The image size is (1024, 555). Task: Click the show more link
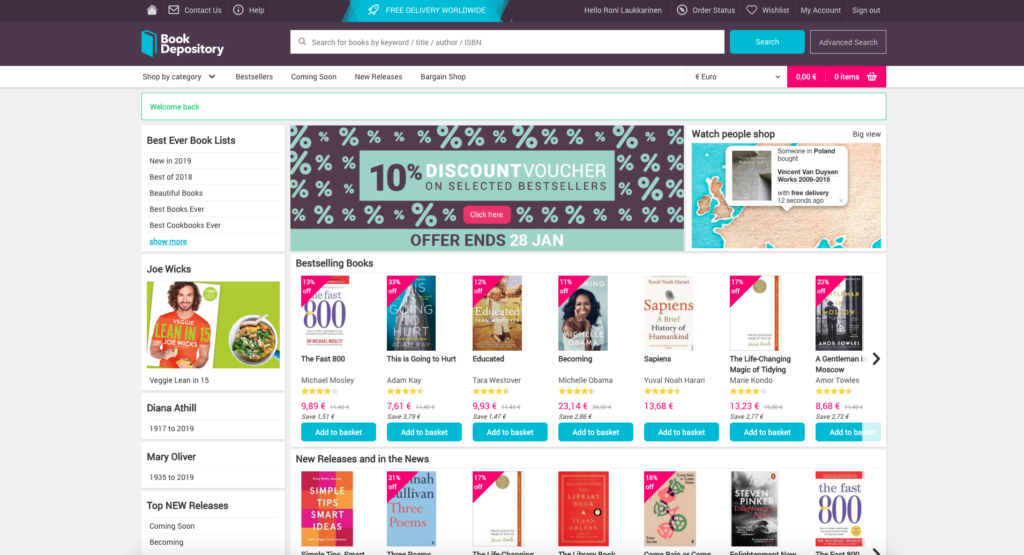tap(168, 241)
